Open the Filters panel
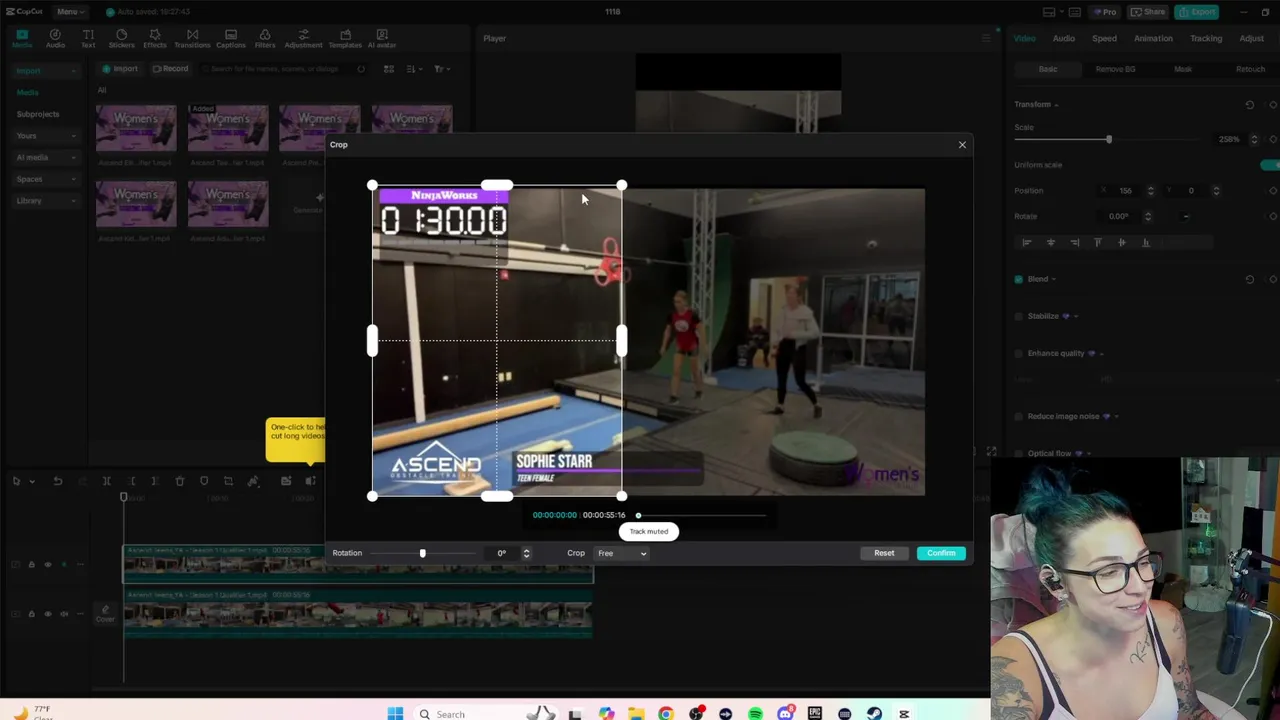This screenshot has height=720, width=1280. tap(265, 38)
